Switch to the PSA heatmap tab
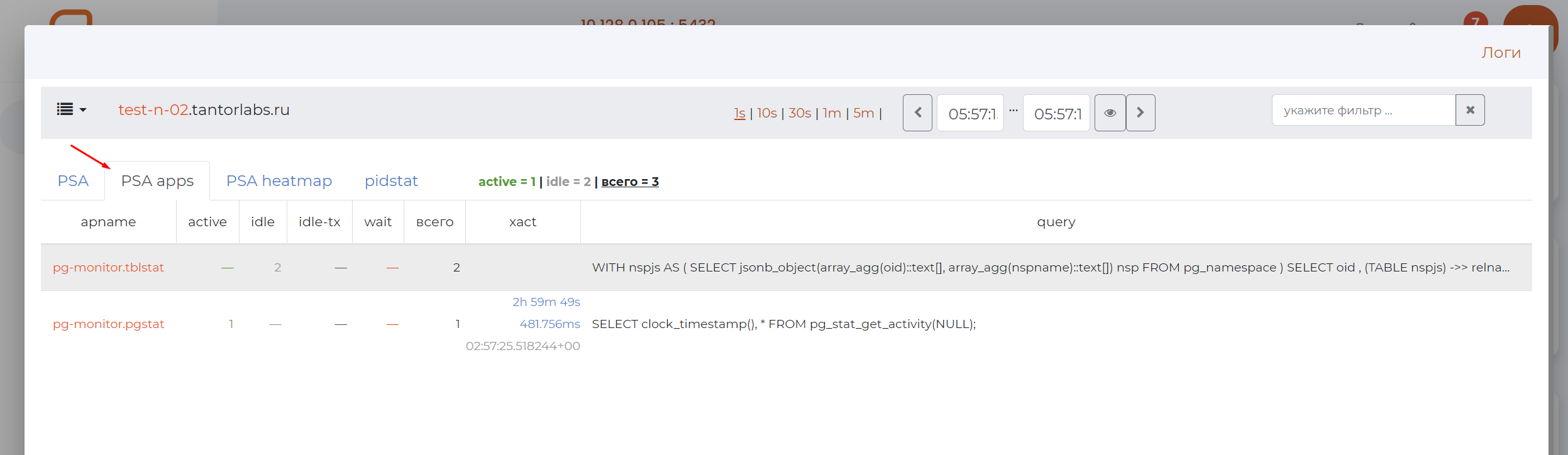1568x455 pixels. coord(279,181)
